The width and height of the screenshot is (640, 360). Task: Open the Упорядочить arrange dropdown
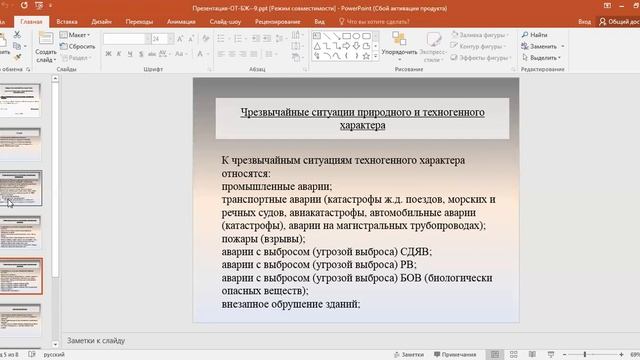click(x=399, y=47)
